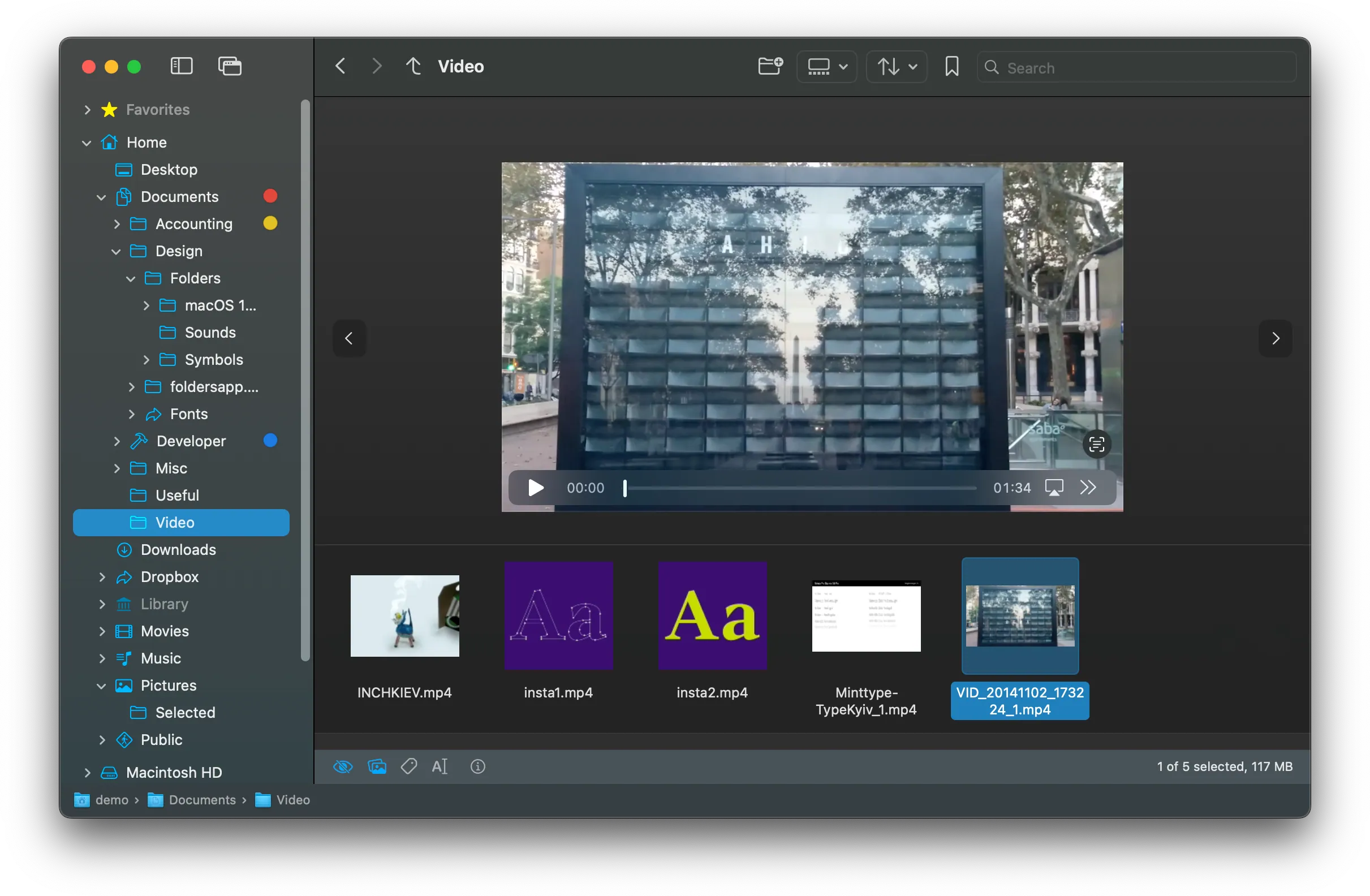Toggle the sidebar visibility button
The height and width of the screenshot is (896, 1370).
(182, 66)
